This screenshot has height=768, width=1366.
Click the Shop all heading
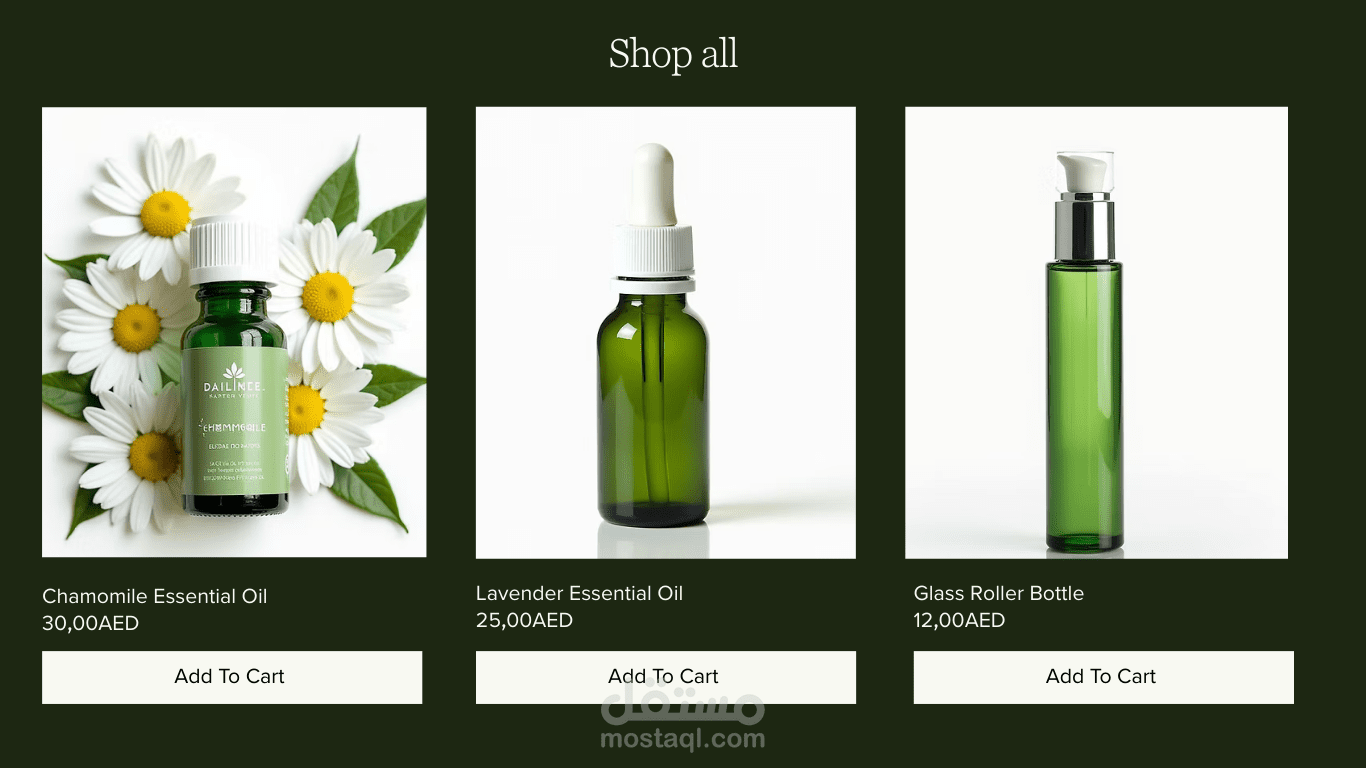[673, 54]
